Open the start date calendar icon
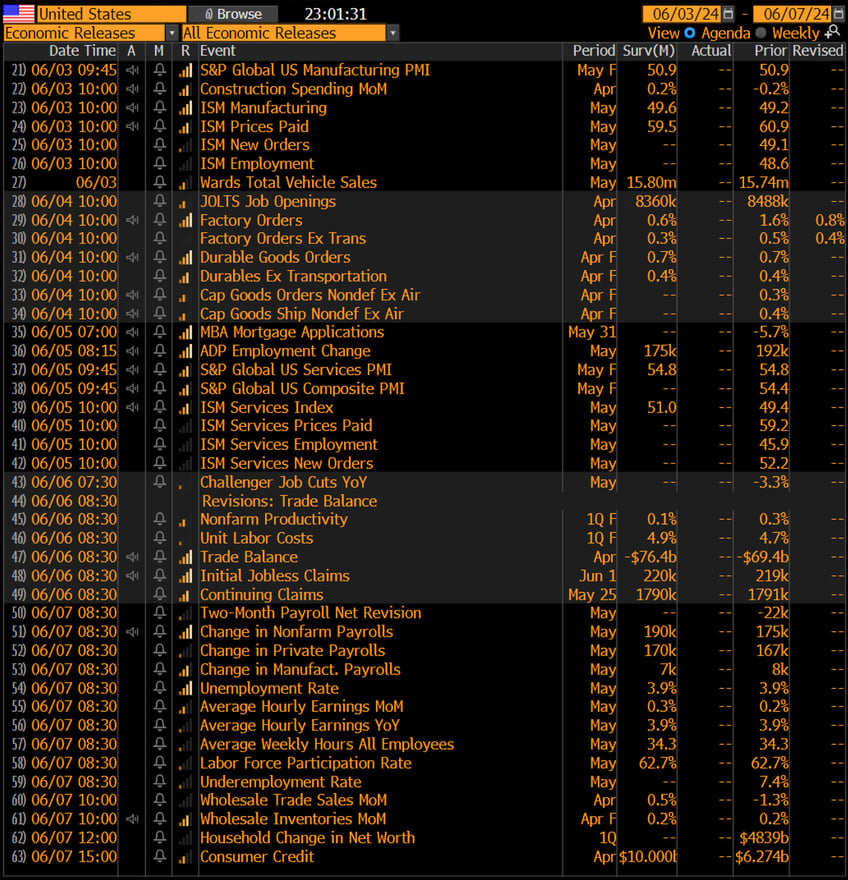 (728, 13)
